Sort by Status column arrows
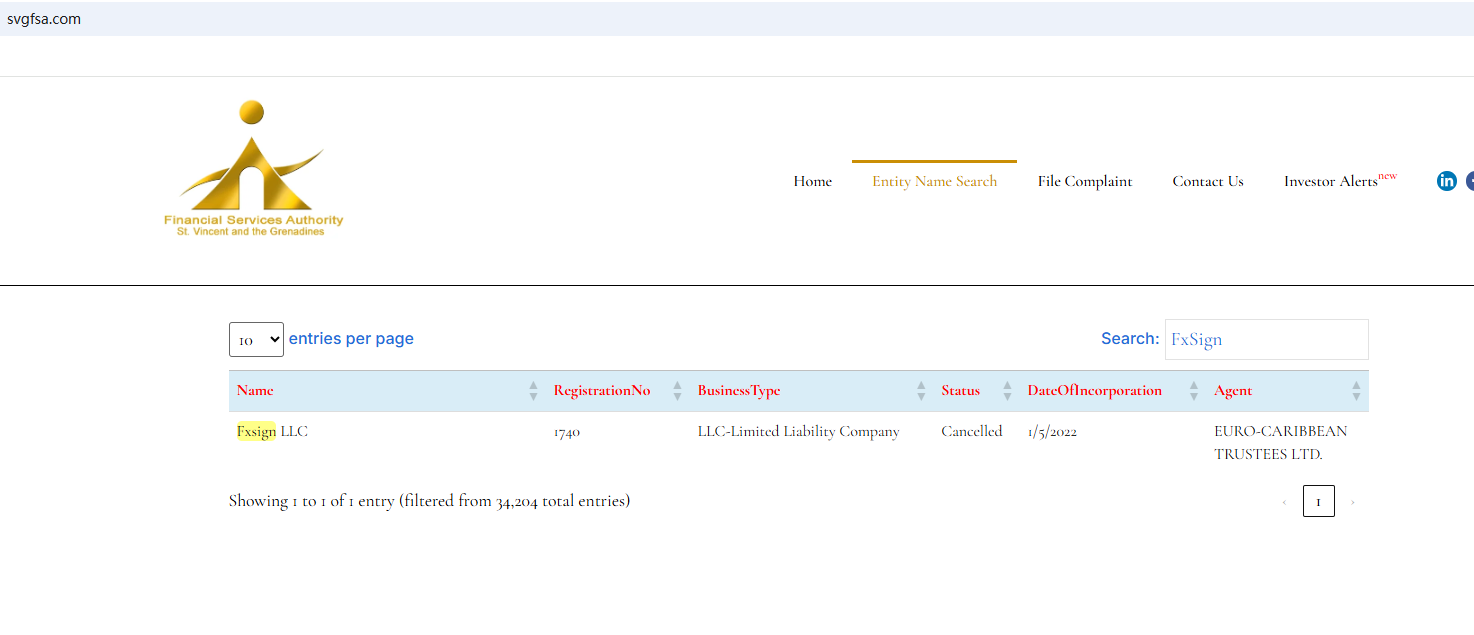This screenshot has width=1474, height=635. pyautogui.click(x=1007, y=391)
